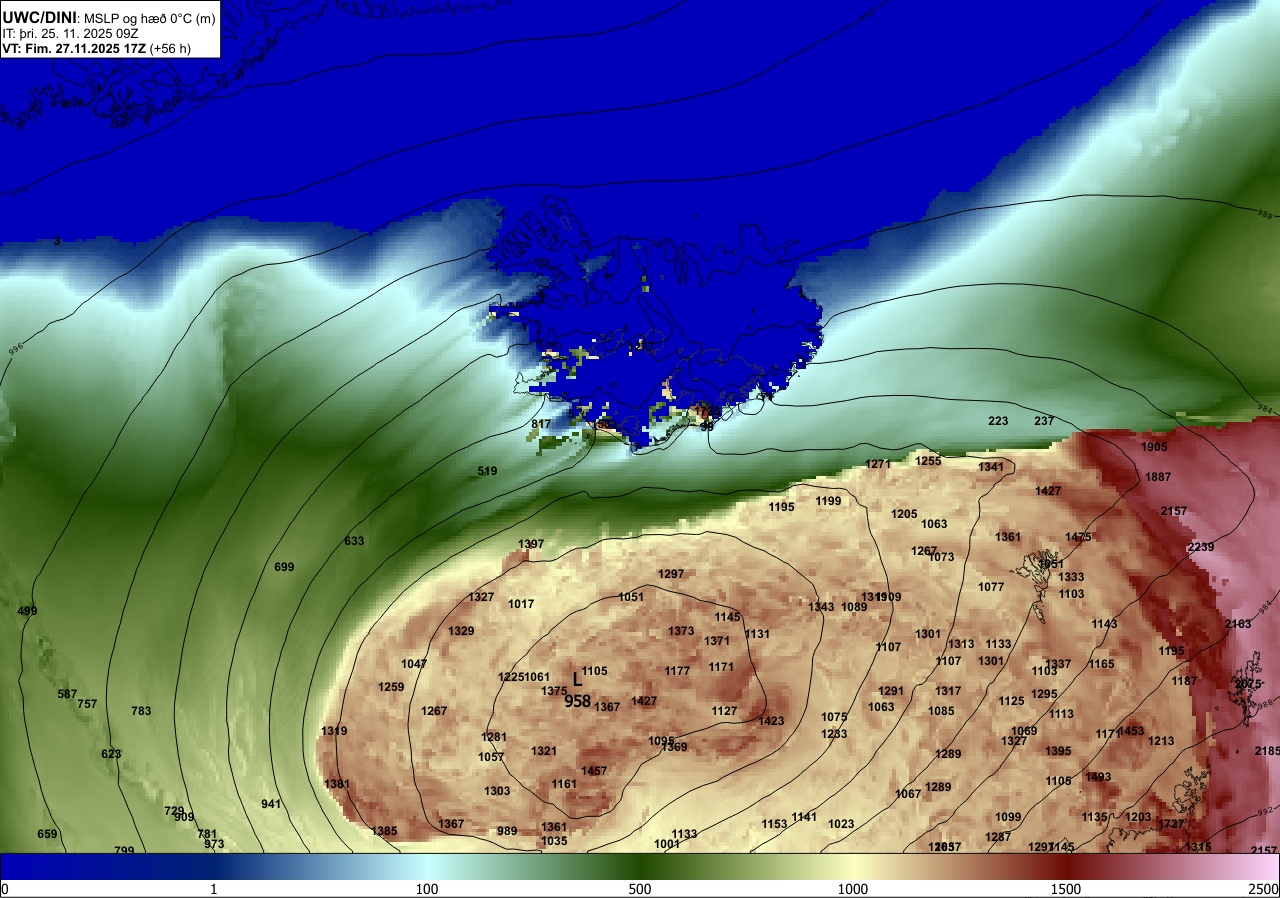1280x898 pixels.
Task: Click the height value 941
Action: [x=271, y=804]
